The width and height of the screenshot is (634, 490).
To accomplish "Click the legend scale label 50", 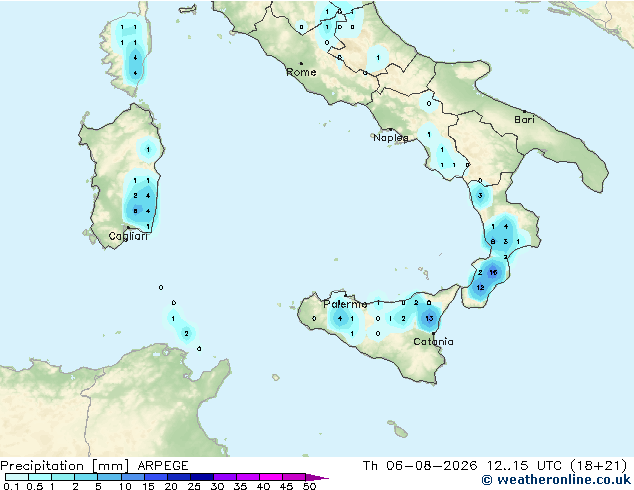I will (x=309, y=486).
